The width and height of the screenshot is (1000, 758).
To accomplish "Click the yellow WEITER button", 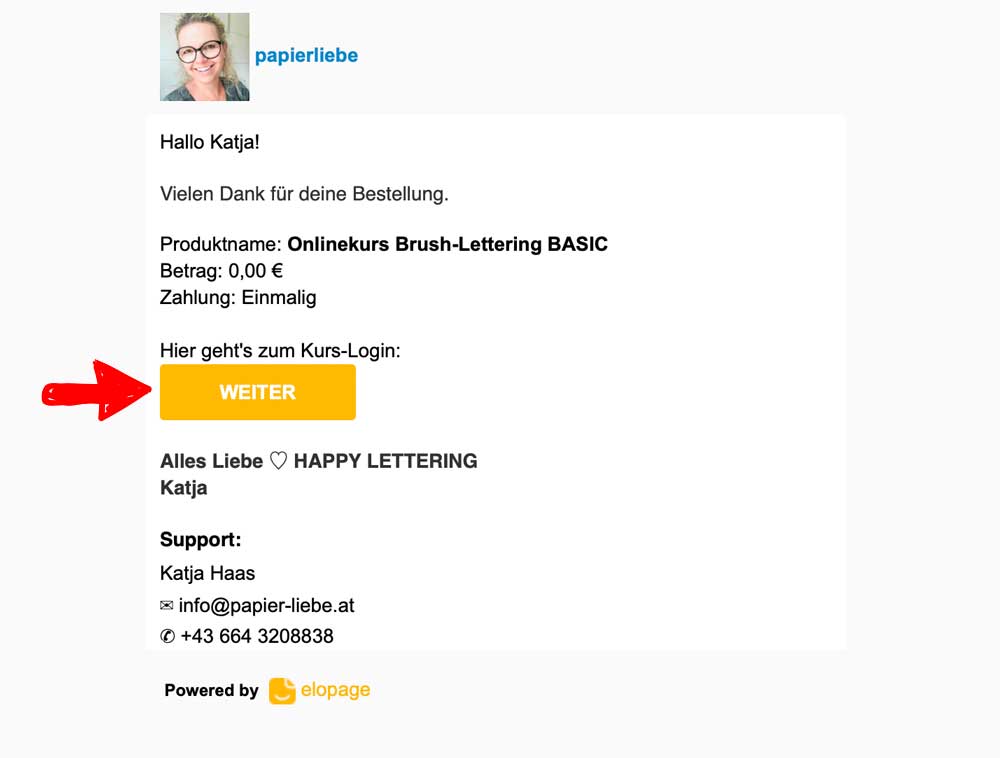I will coord(258,392).
